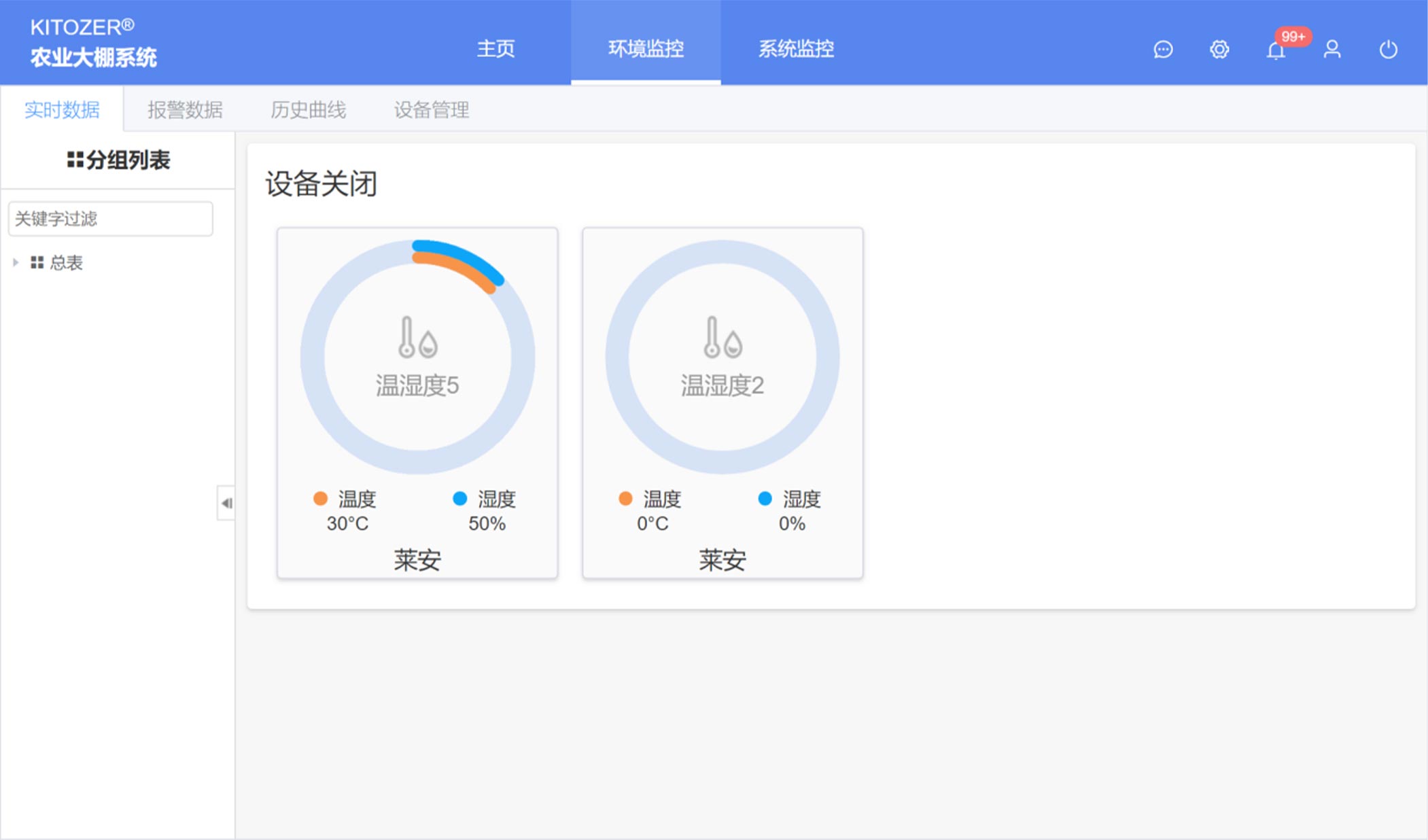Open the user profile icon

[1332, 50]
